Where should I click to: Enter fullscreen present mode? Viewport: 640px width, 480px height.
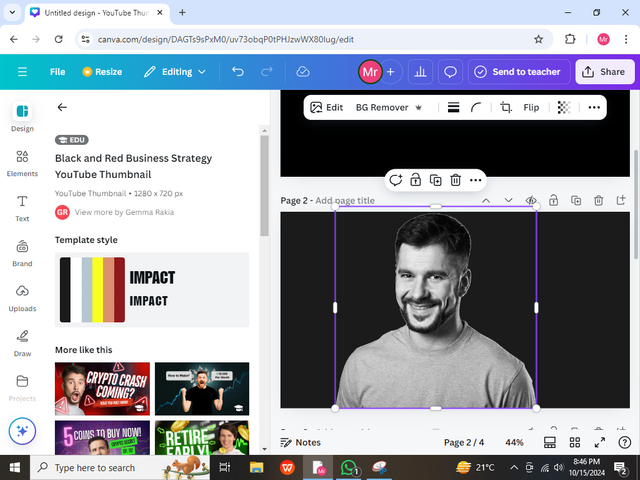(600, 442)
